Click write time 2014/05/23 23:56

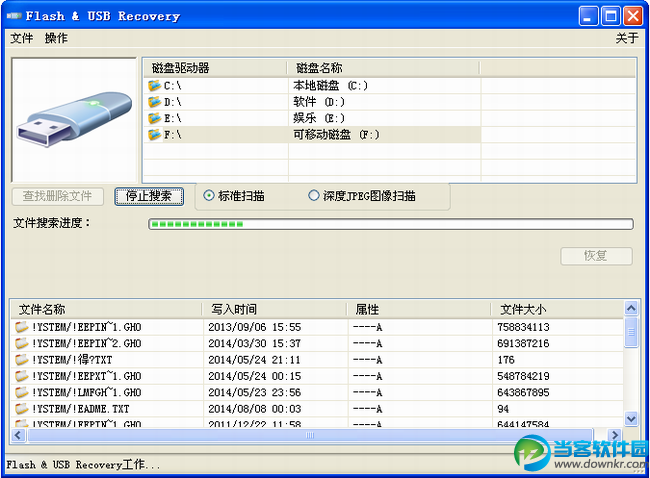(x=255, y=392)
